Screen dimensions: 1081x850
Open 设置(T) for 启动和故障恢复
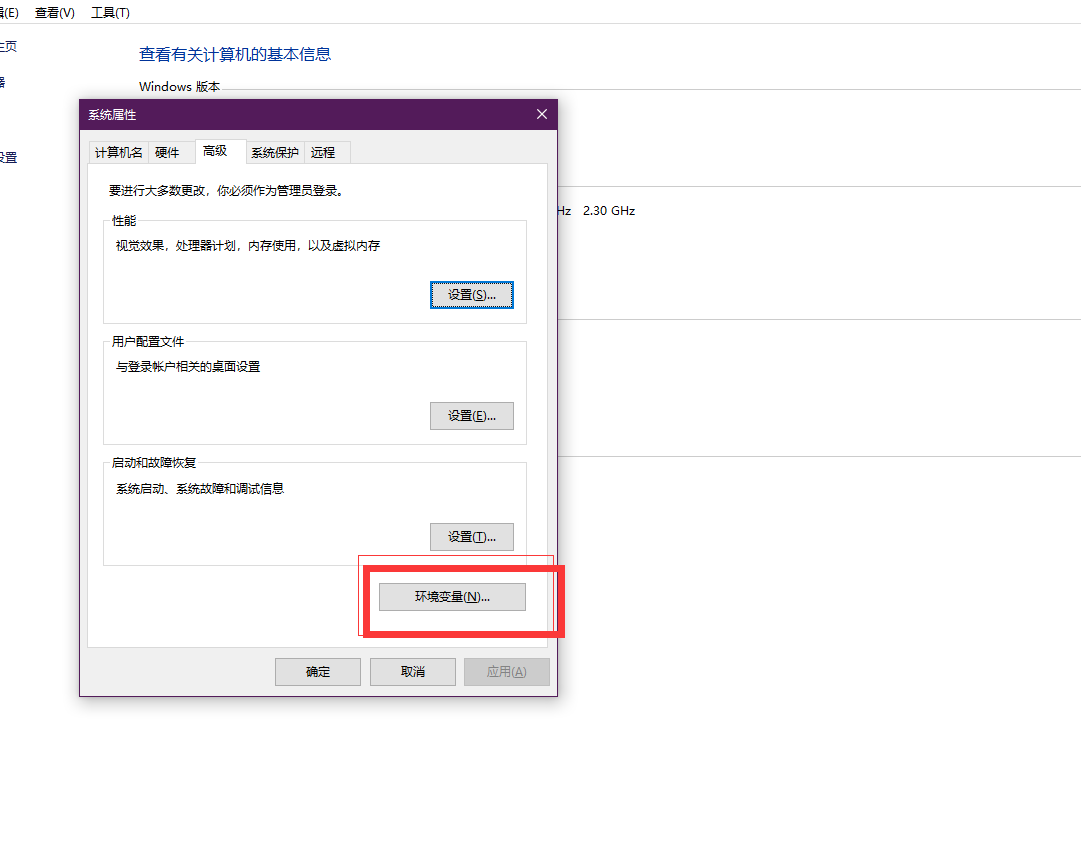(x=471, y=537)
